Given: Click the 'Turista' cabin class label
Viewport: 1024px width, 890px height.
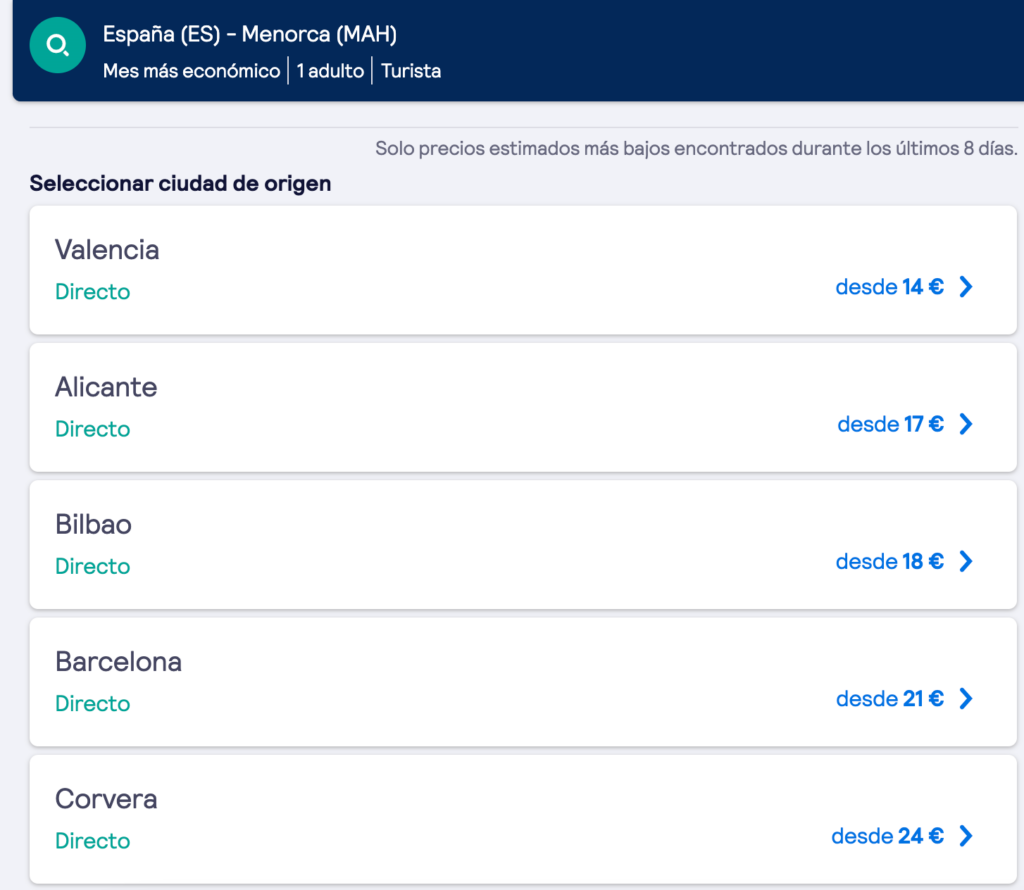Looking at the screenshot, I should tap(411, 71).
